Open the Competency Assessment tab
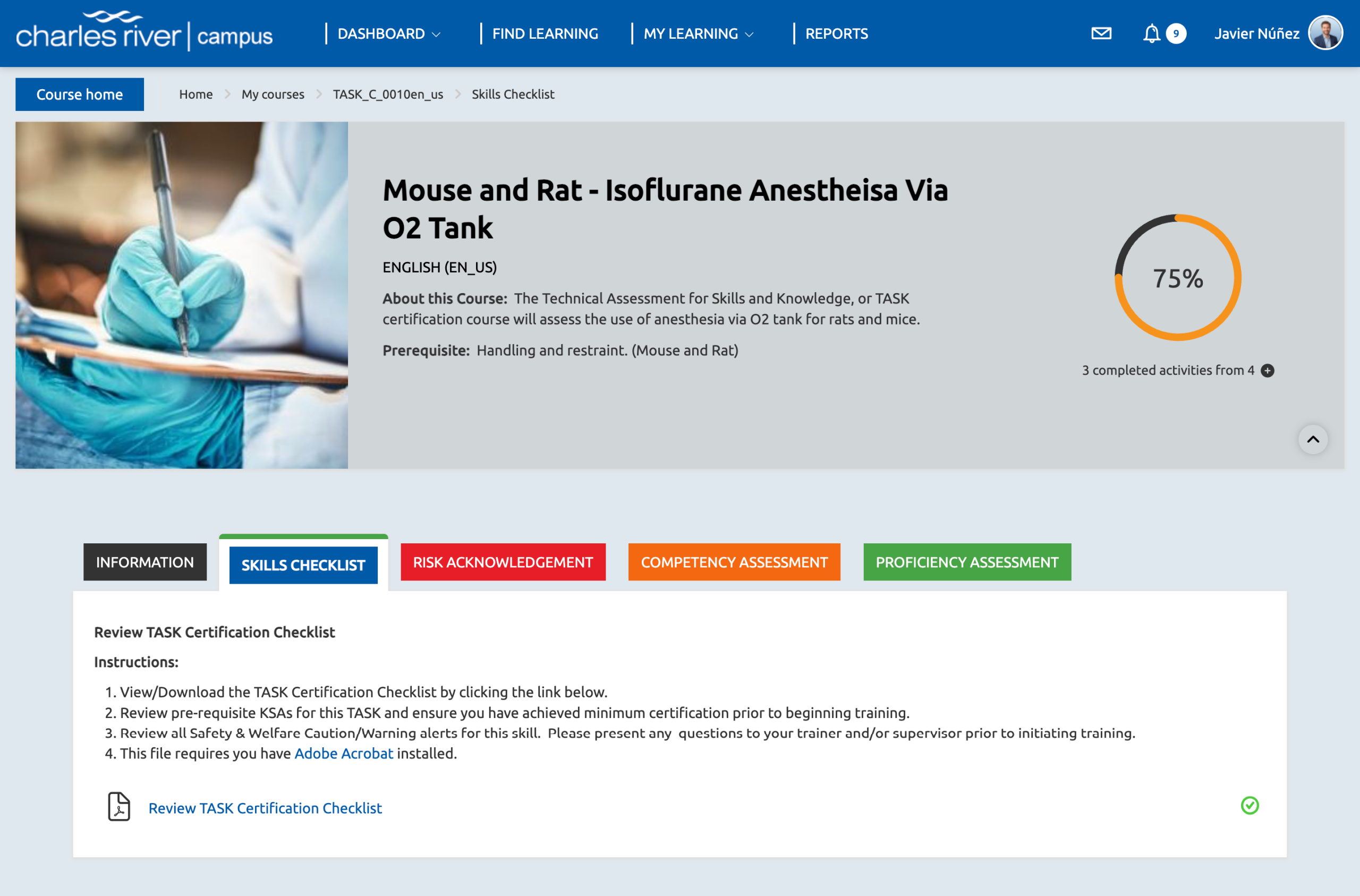The height and width of the screenshot is (896, 1360). 734,562
